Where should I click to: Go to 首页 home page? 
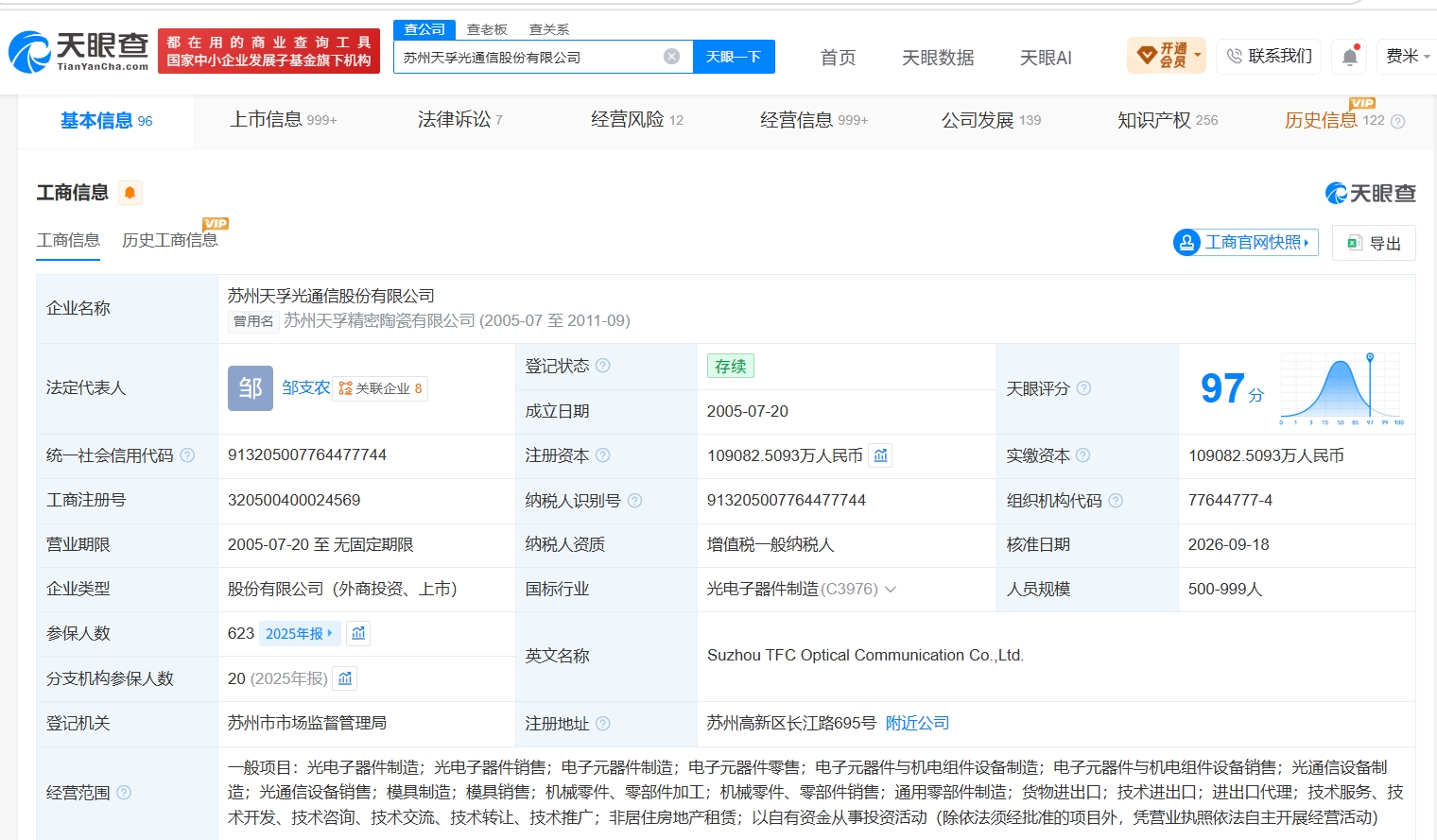(839, 58)
